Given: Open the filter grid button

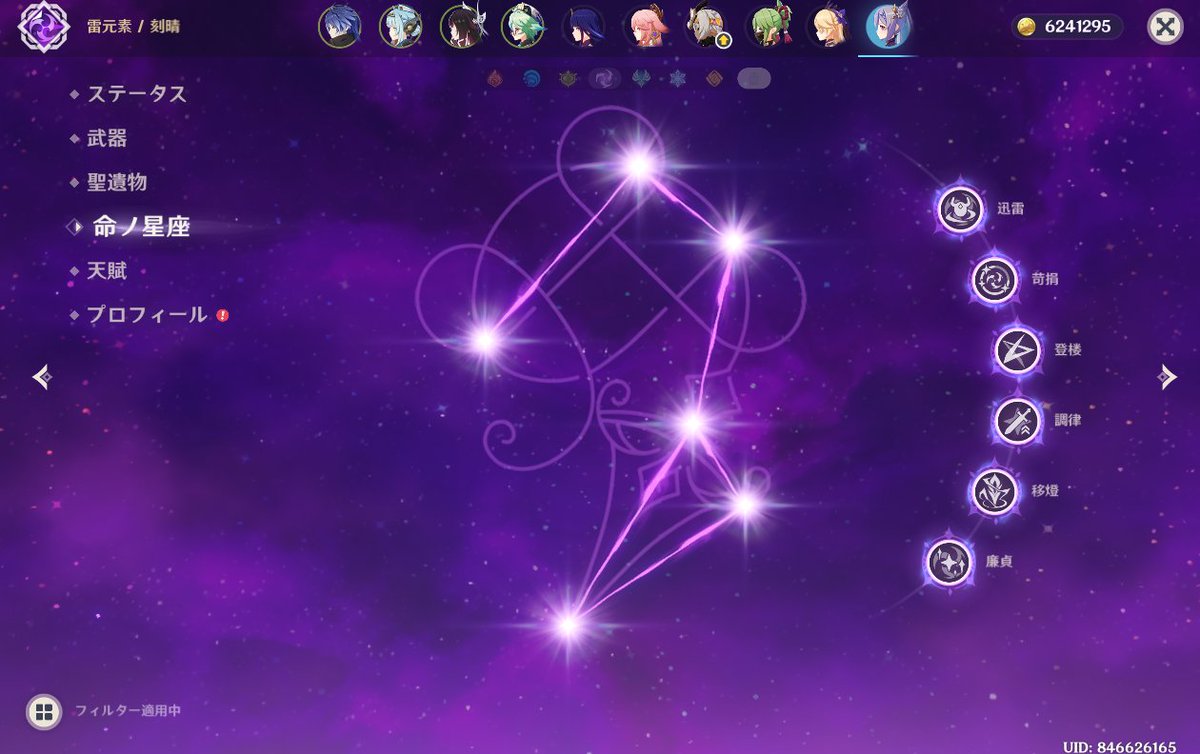Looking at the screenshot, I should tap(43, 711).
